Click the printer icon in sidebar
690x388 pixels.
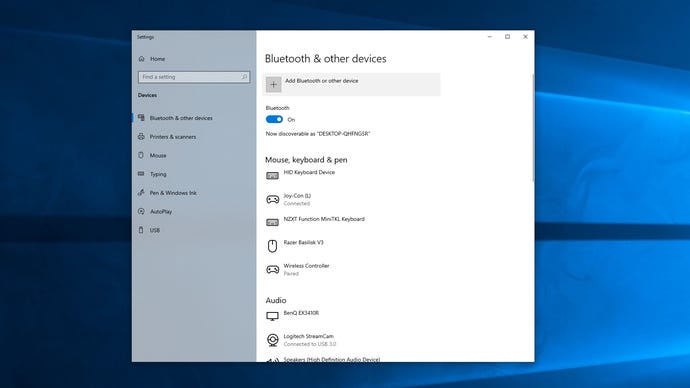[141, 136]
